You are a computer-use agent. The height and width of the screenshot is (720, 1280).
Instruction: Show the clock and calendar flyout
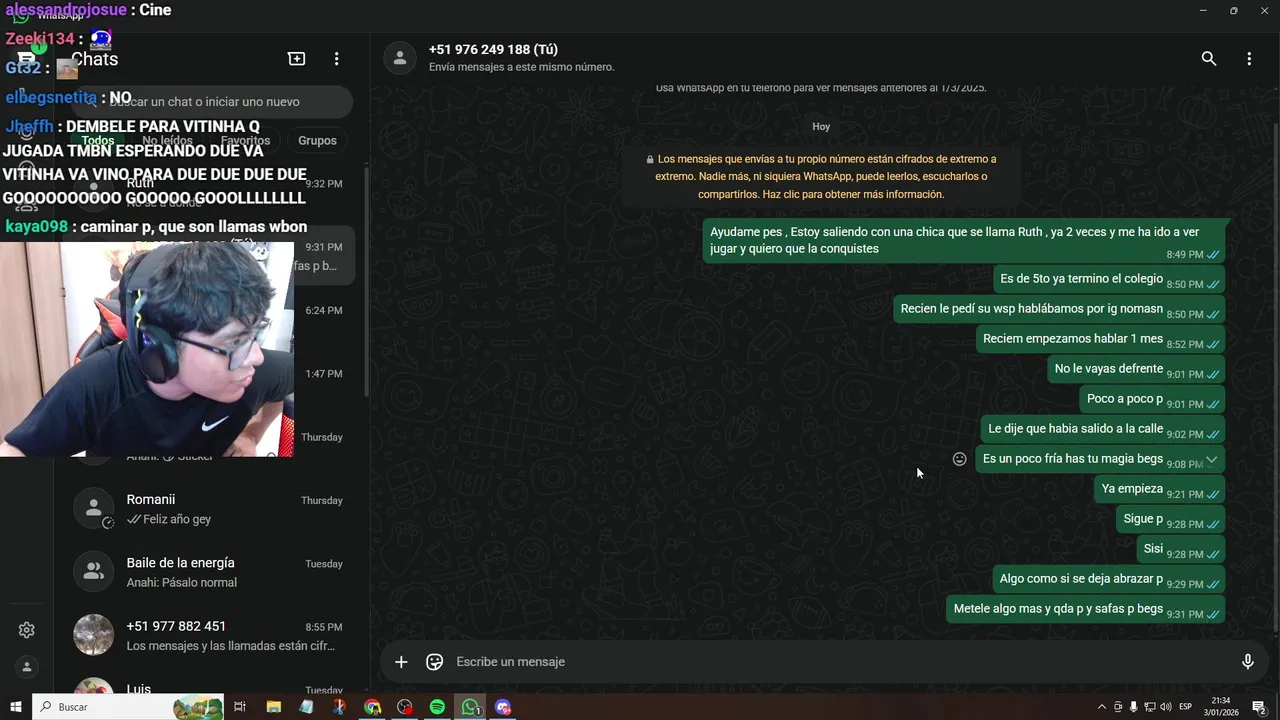pyautogui.click(x=1221, y=707)
